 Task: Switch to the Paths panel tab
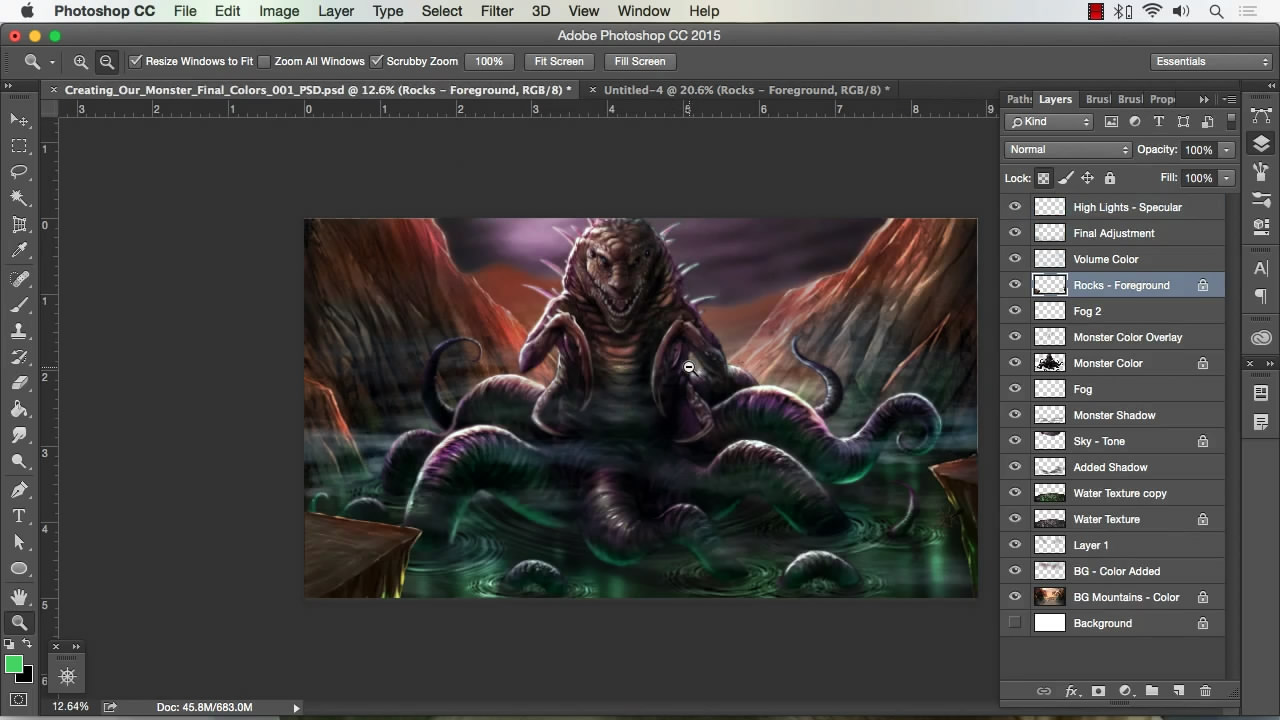pyautogui.click(x=1017, y=99)
